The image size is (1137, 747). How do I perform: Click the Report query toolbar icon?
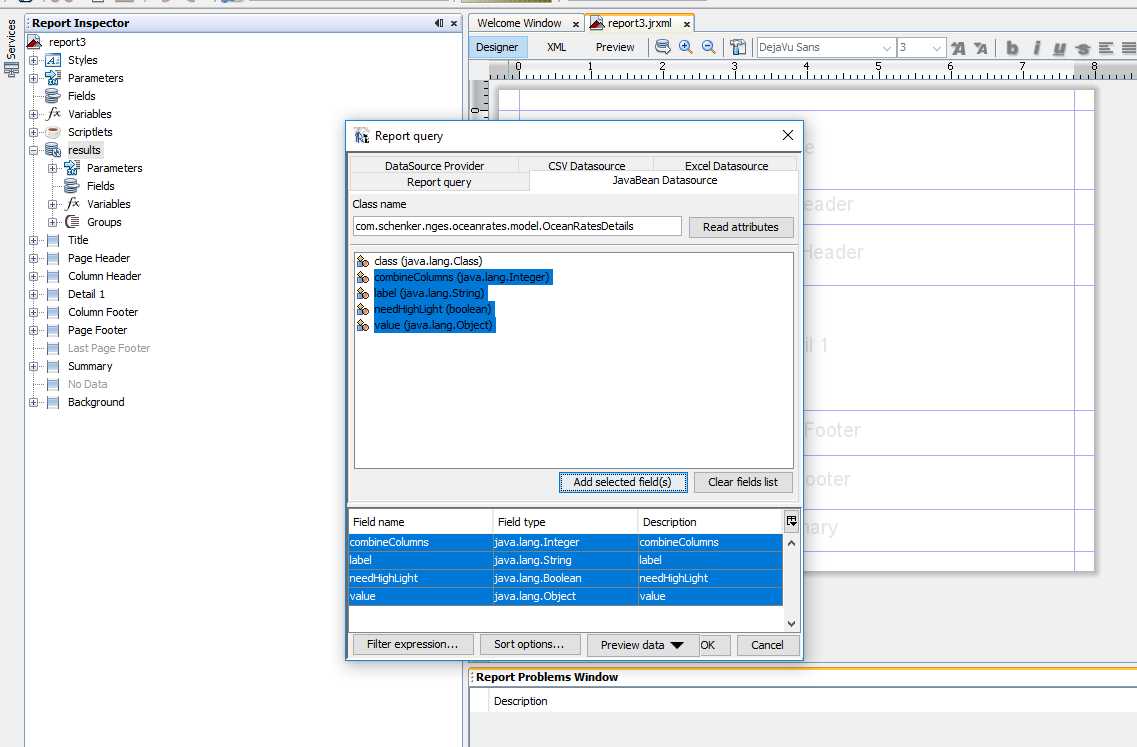[x=662, y=47]
